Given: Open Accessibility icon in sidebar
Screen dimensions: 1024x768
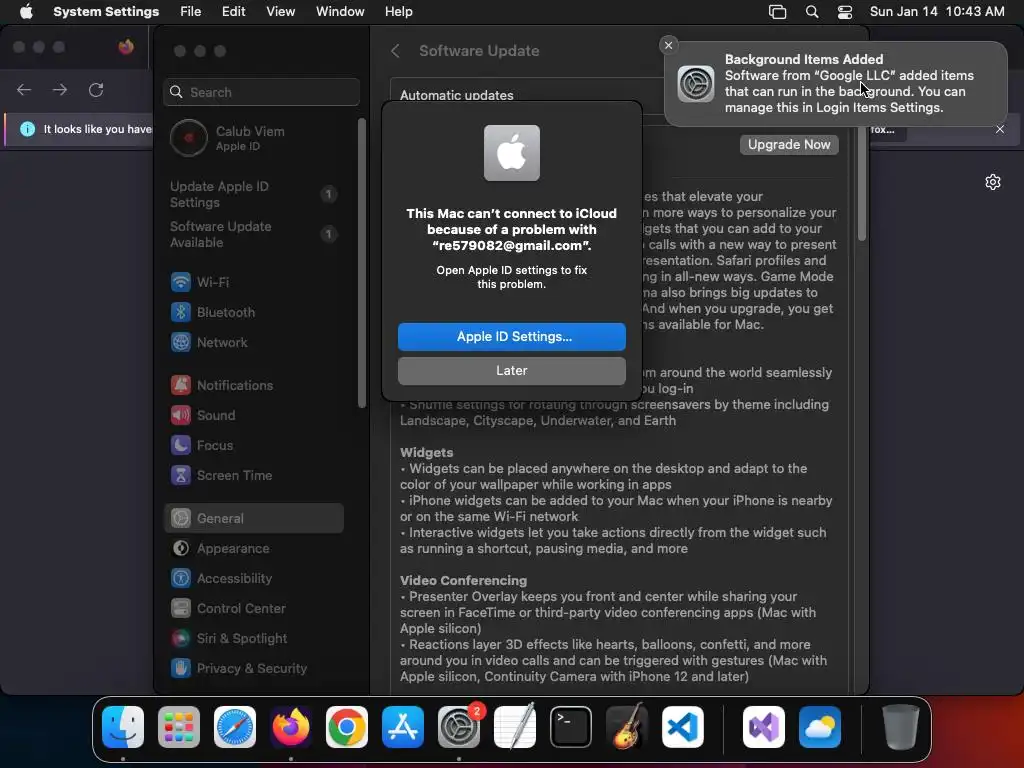Looking at the screenshot, I should (181, 579).
